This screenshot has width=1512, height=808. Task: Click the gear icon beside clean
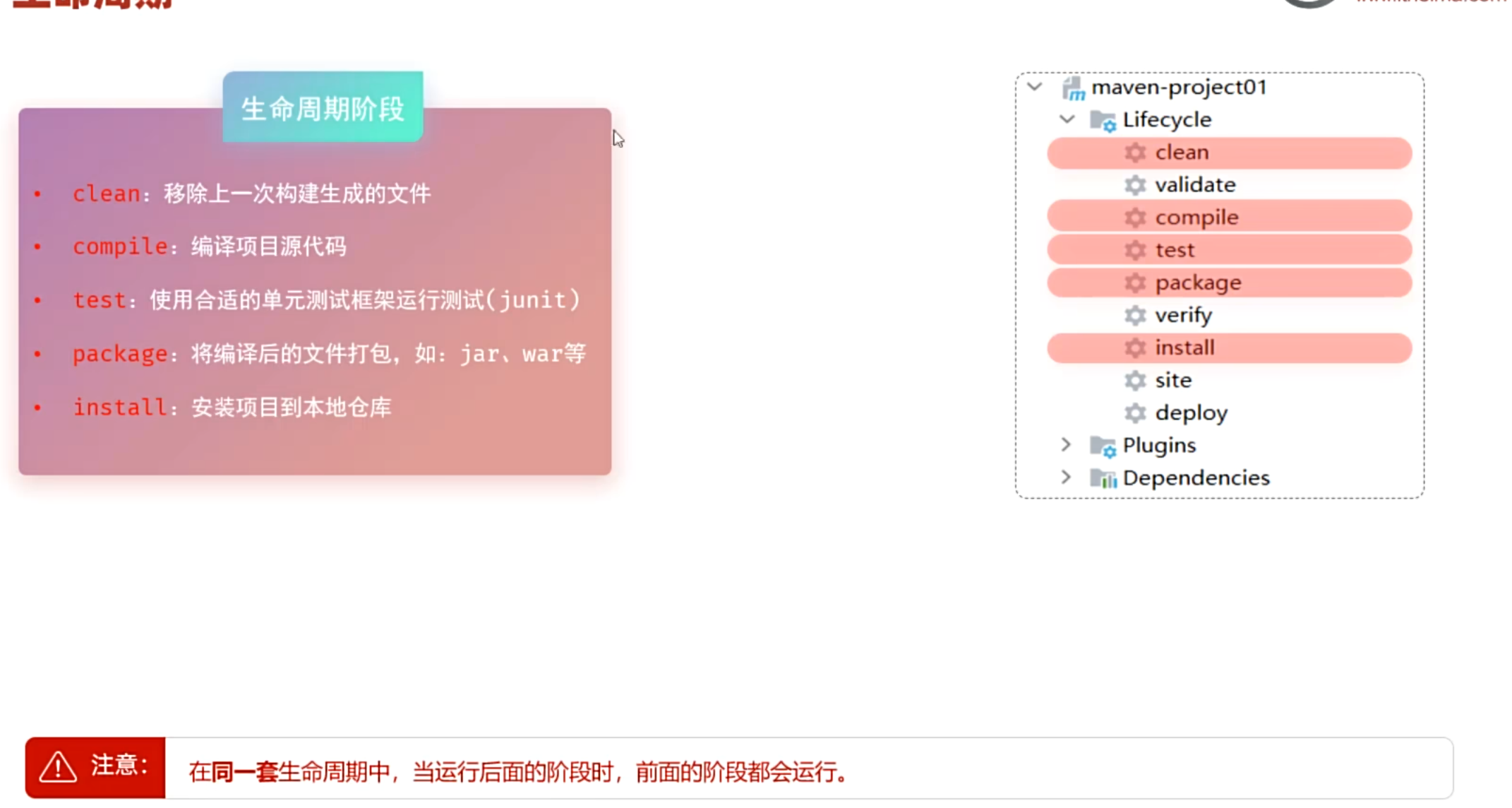coord(1134,153)
